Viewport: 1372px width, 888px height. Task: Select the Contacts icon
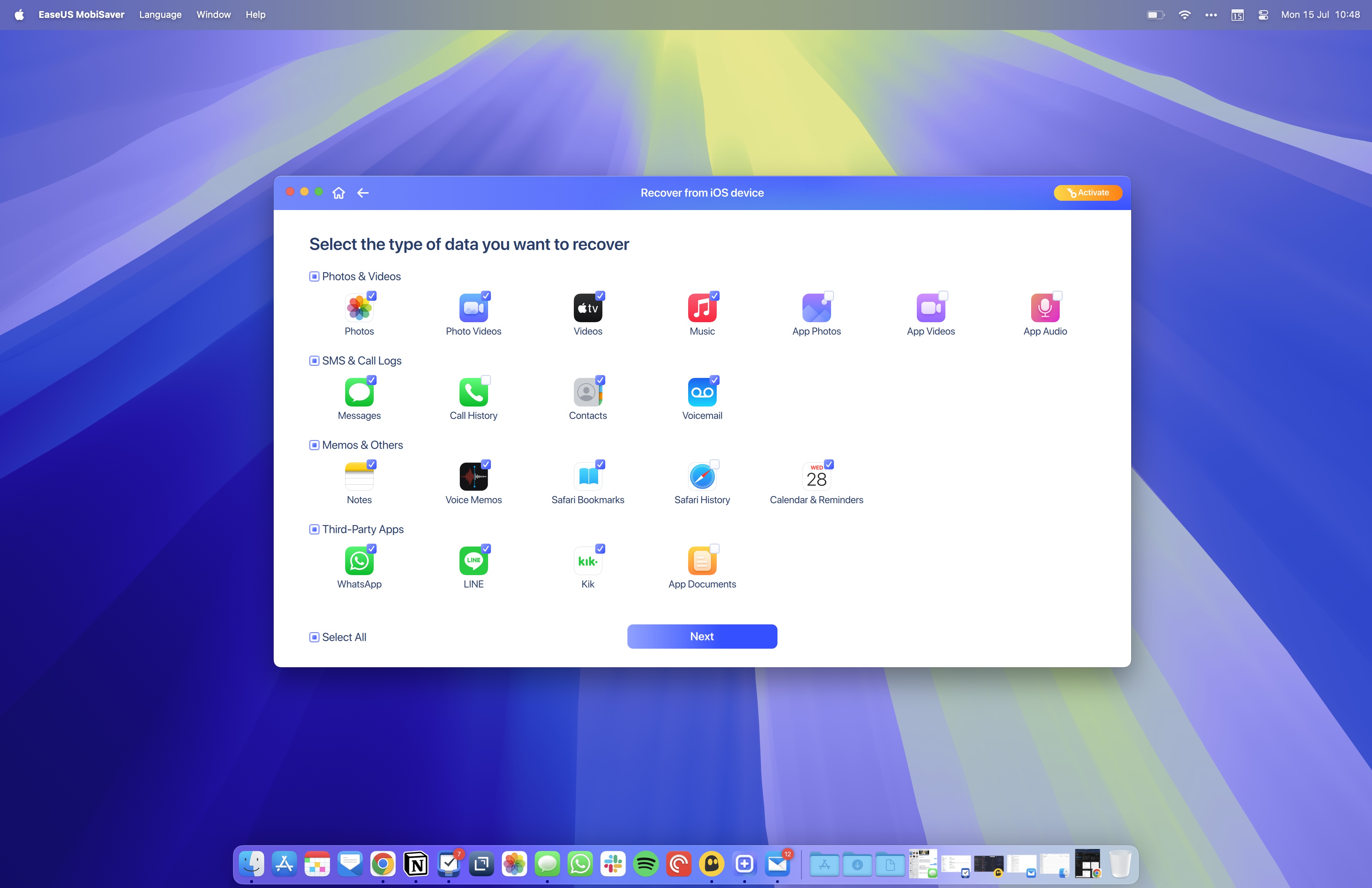587,393
